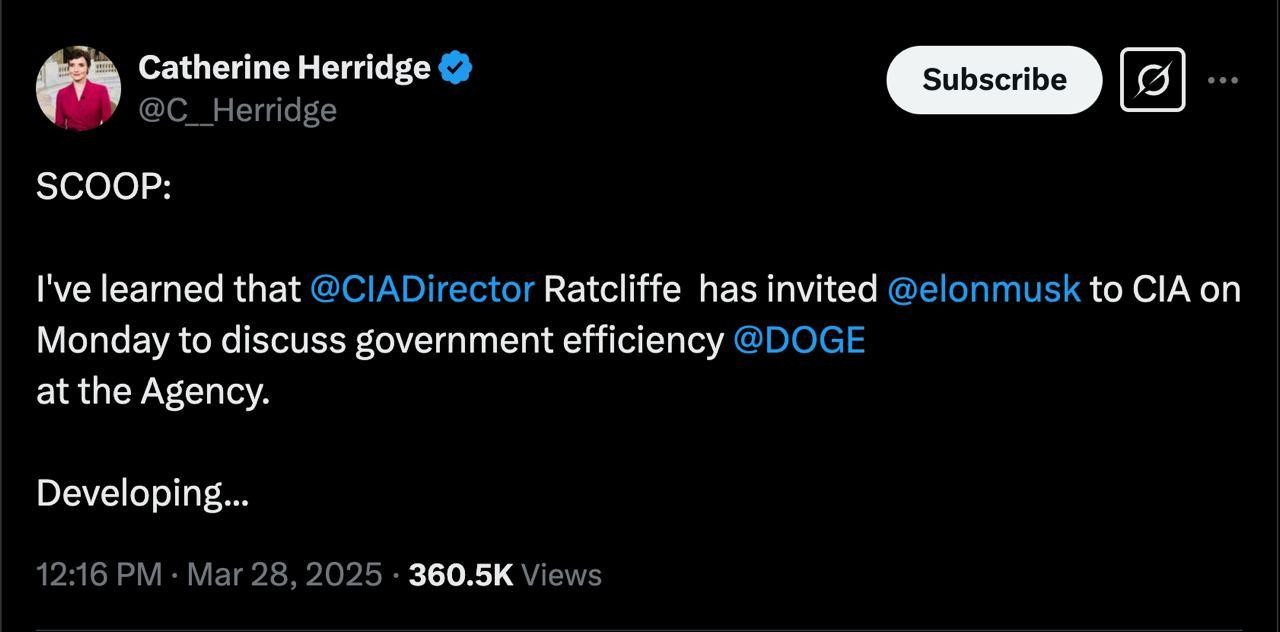Click the Catherine Herridge display name
1280x632 pixels.
(x=284, y=68)
